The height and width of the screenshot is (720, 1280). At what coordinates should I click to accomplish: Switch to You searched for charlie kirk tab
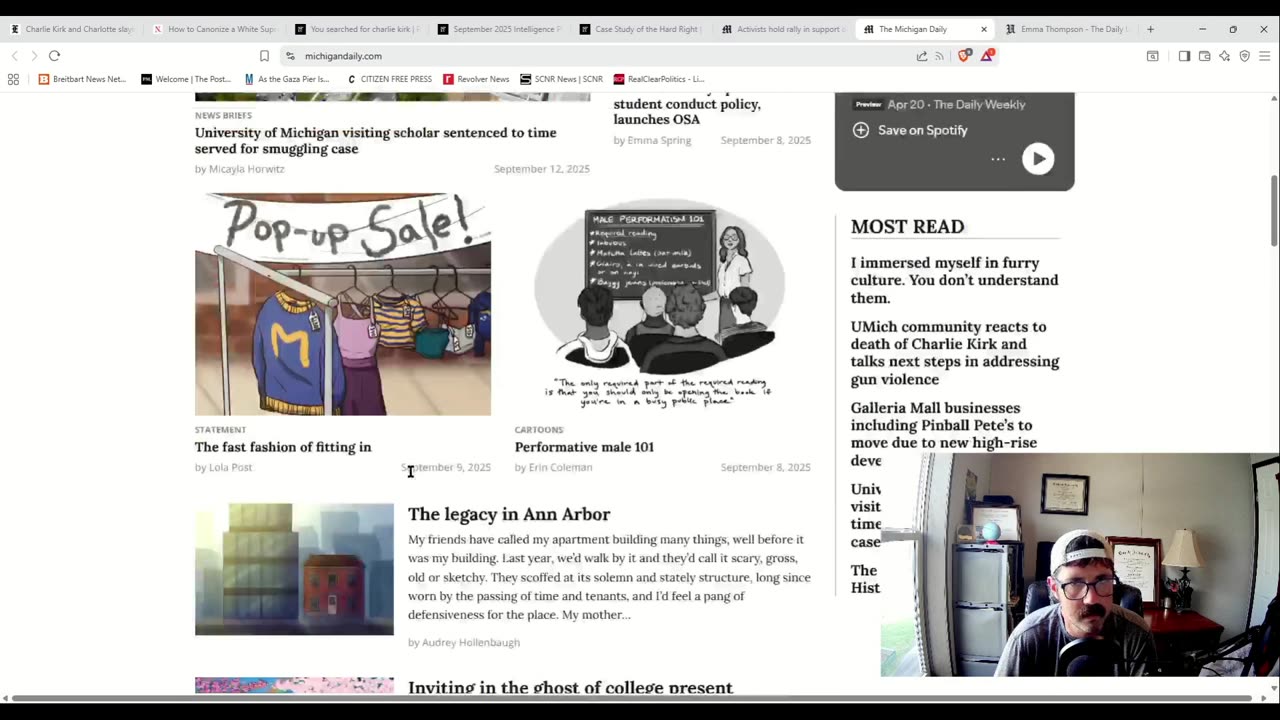pos(357,29)
